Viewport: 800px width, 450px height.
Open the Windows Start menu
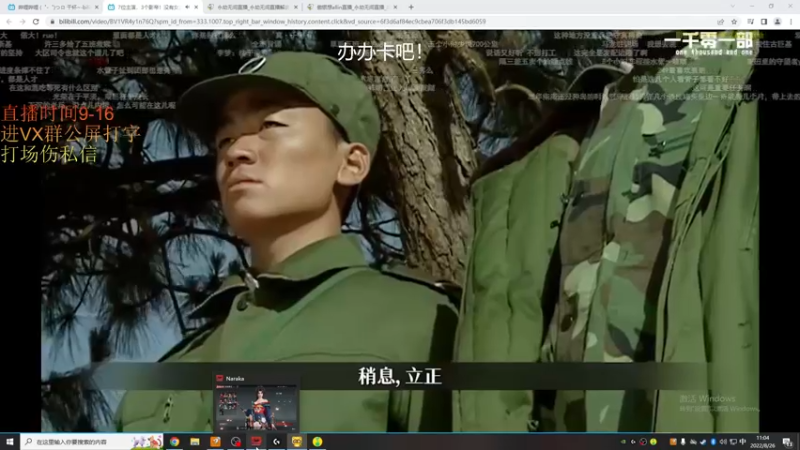point(10,441)
